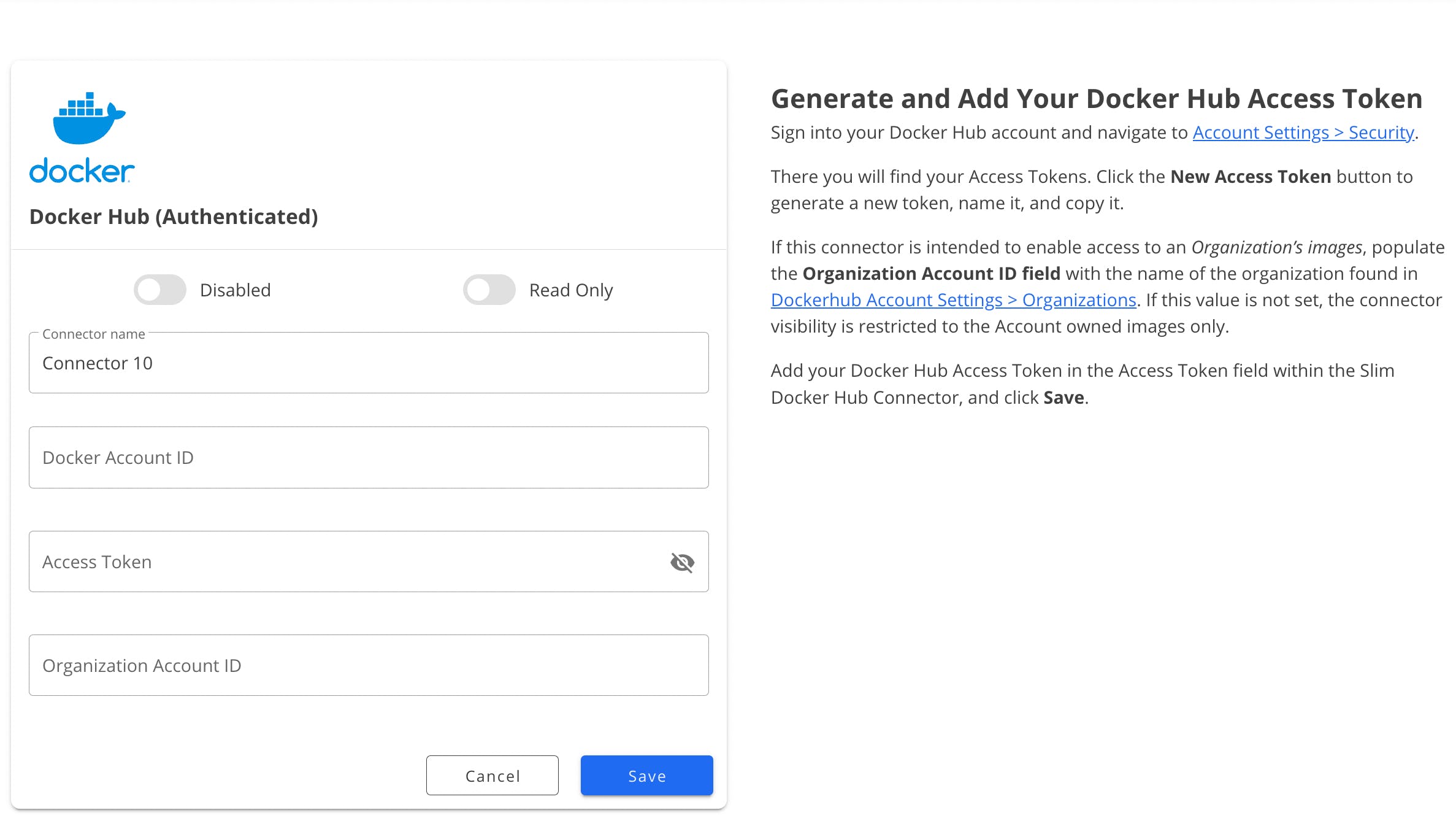Follow Dockerhub Account Settings > Organizations link
Screen dimensions: 1456x837
click(x=953, y=300)
